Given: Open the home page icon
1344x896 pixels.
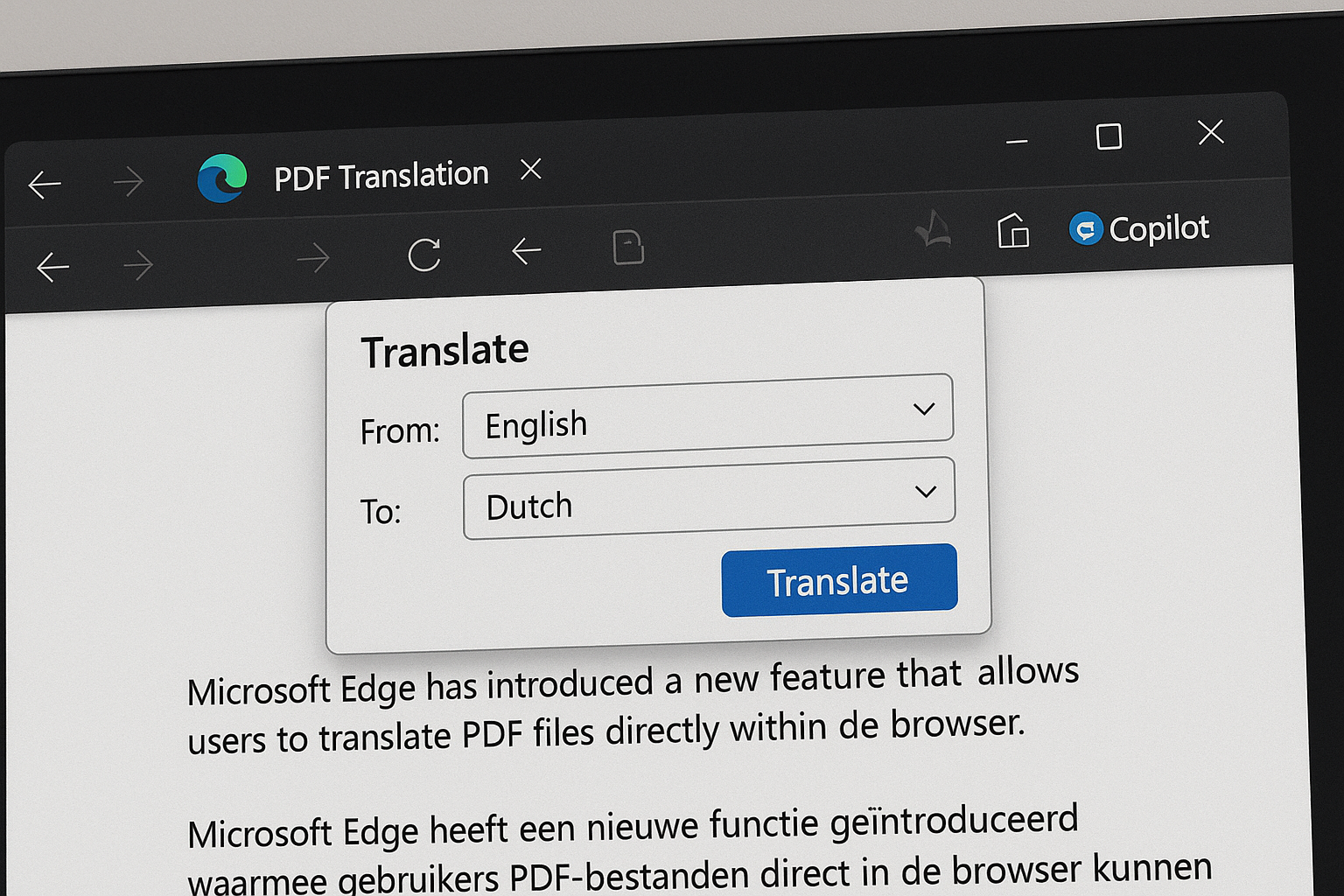Looking at the screenshot, I should (x=1013, y=230).
